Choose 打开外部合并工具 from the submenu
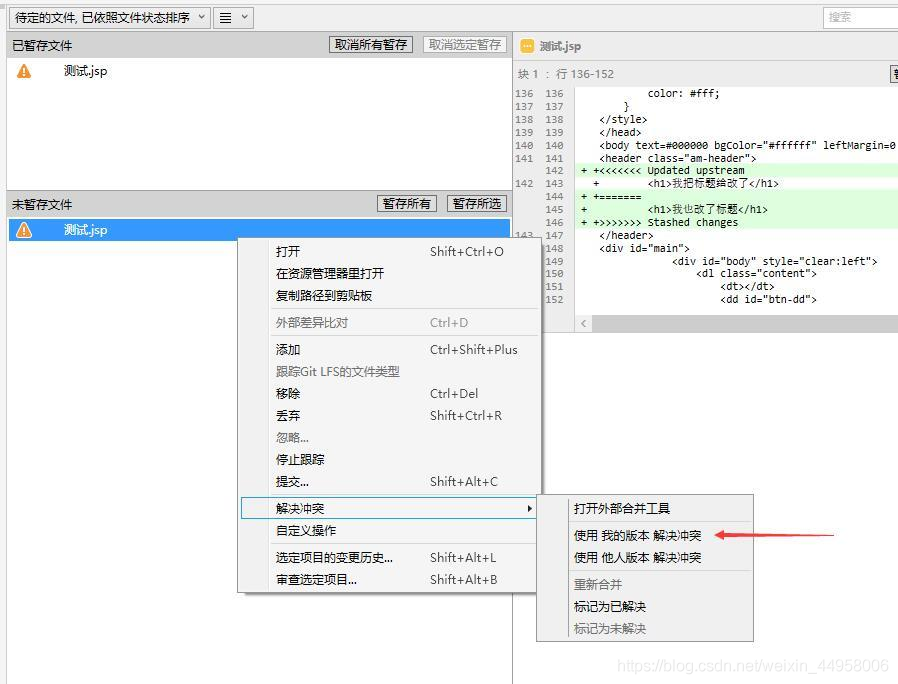Image resolution: width=898 pixels, height=684 pixels. tap(621, 509)
